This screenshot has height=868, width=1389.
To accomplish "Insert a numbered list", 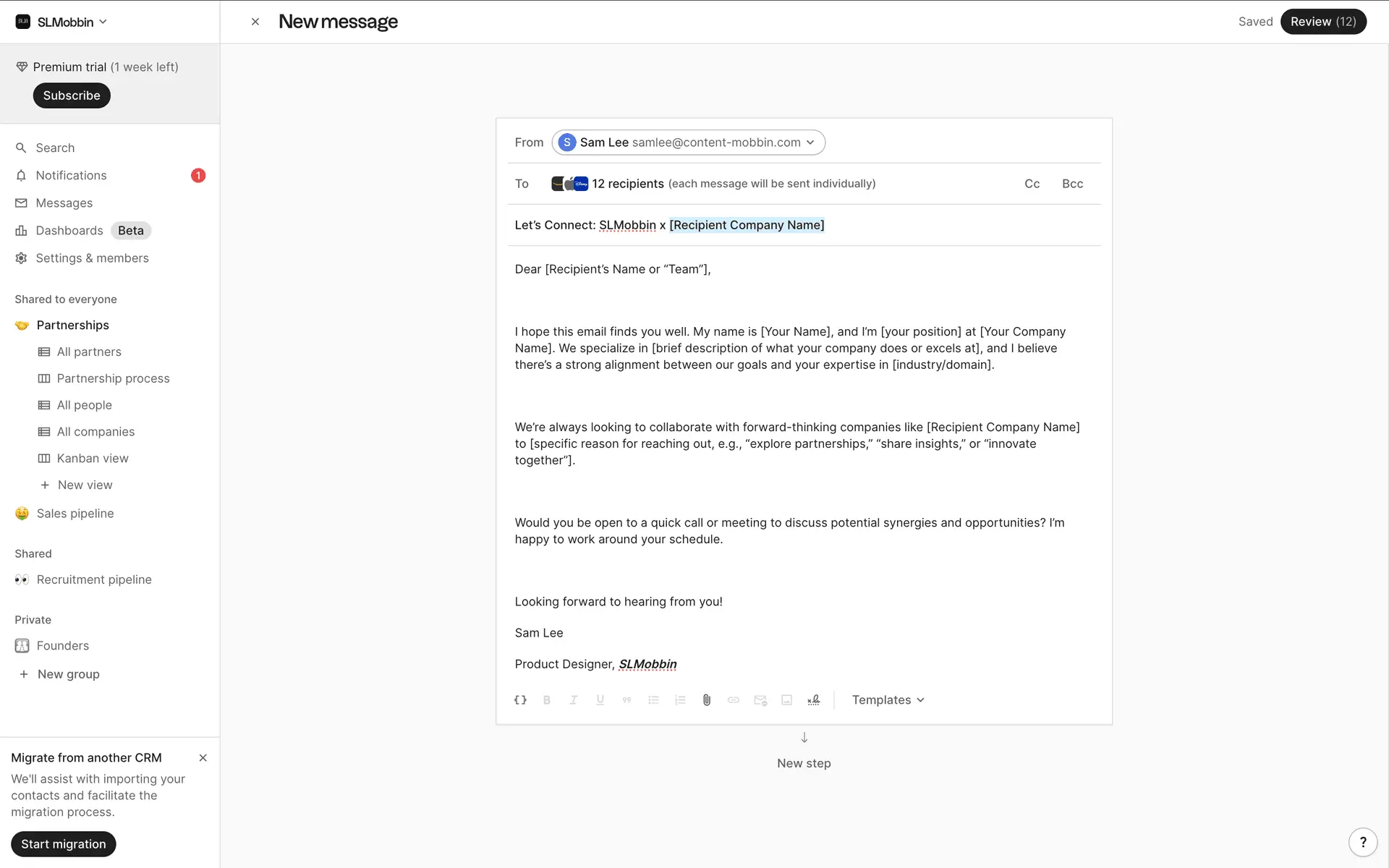I will [x=680, y=700].
